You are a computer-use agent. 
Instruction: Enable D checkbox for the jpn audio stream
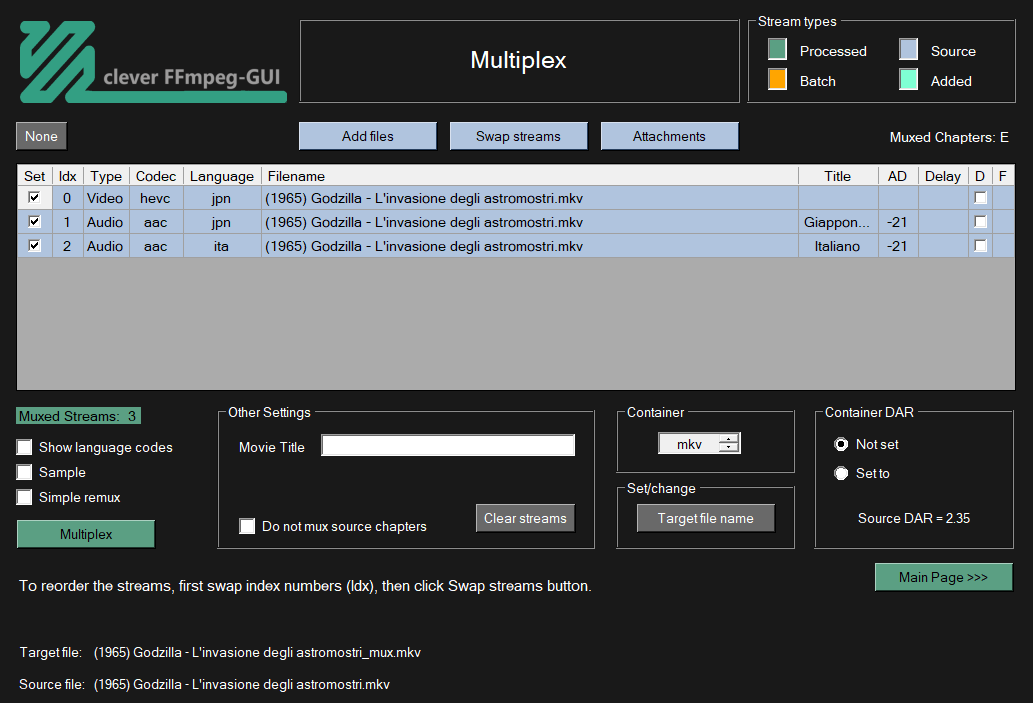980,222
